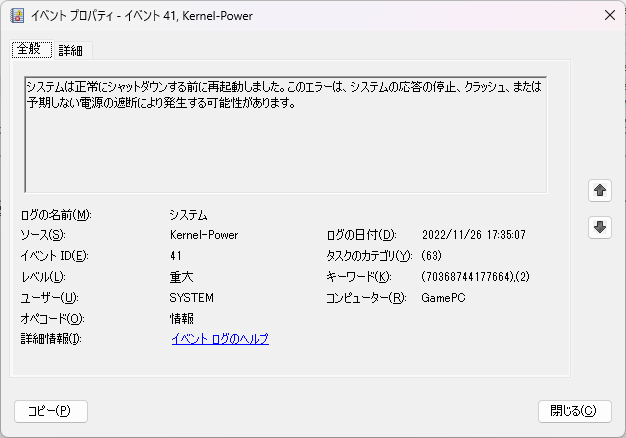Select the task category value (63)

click(432, 256)
